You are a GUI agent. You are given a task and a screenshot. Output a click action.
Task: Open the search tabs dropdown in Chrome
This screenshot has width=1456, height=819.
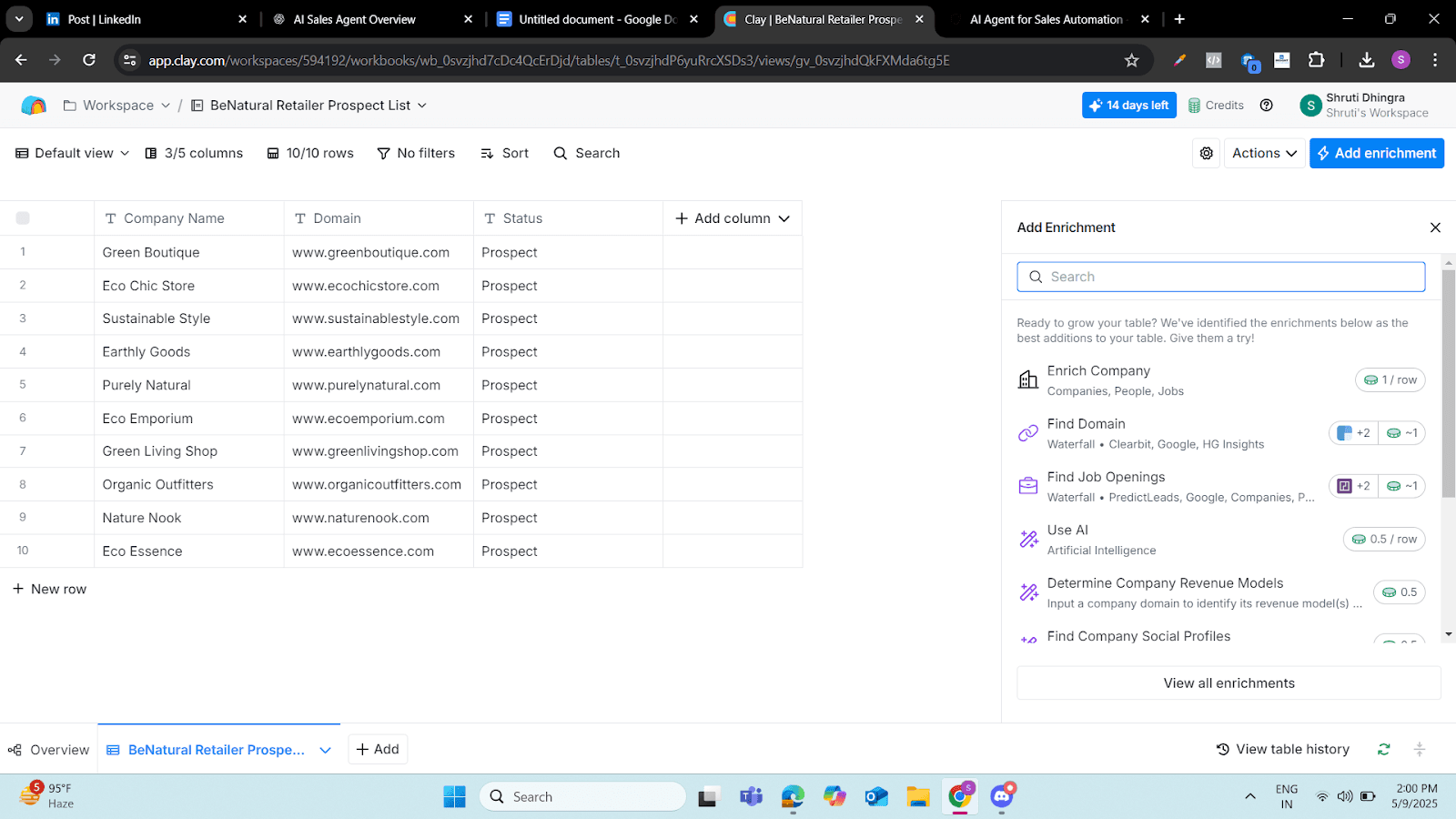tap(19, 19)
